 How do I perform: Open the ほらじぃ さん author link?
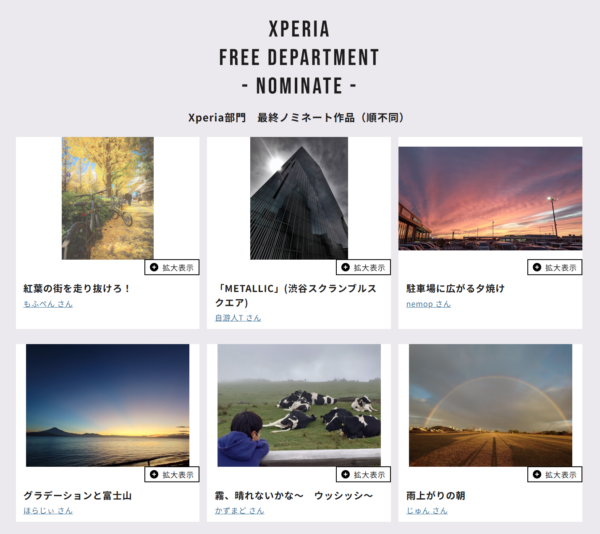[48, 510]
